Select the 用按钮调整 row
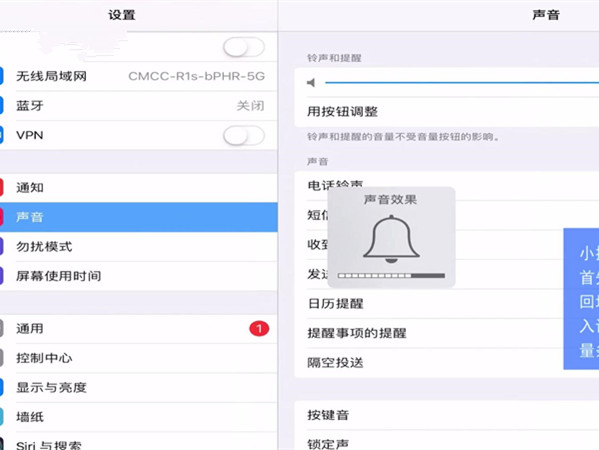The image size is (599, 450). point(447,112)
